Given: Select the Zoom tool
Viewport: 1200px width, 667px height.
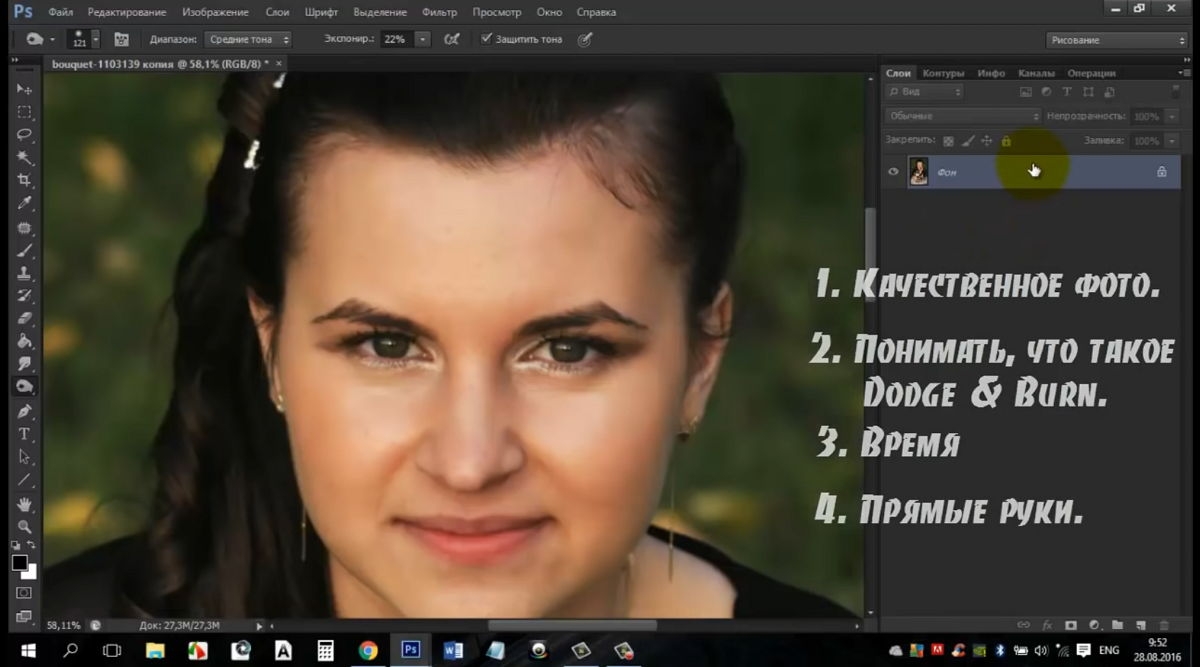Looking at the screenshot, I should point(25,527).
